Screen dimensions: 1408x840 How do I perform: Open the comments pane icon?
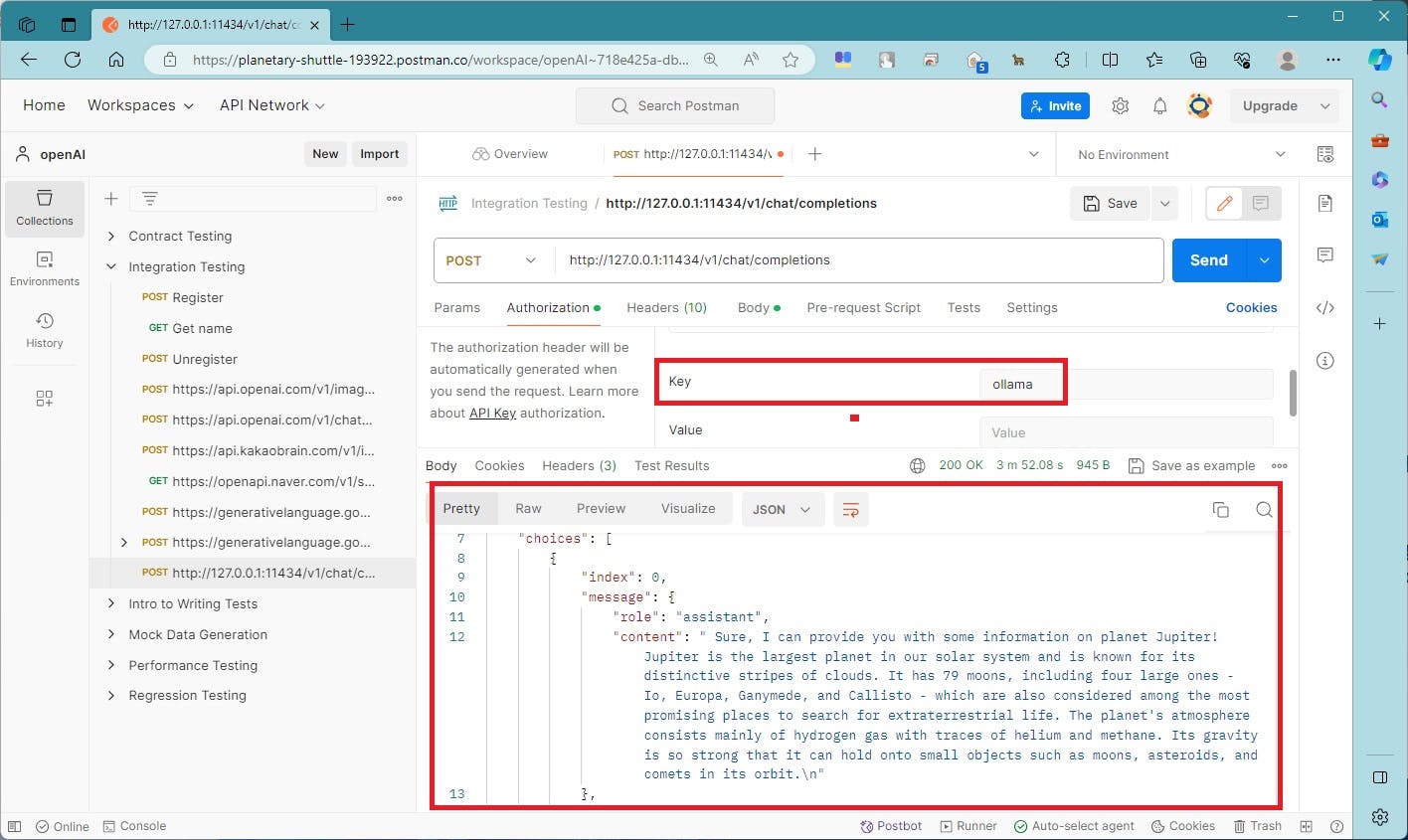point(1324,255)
